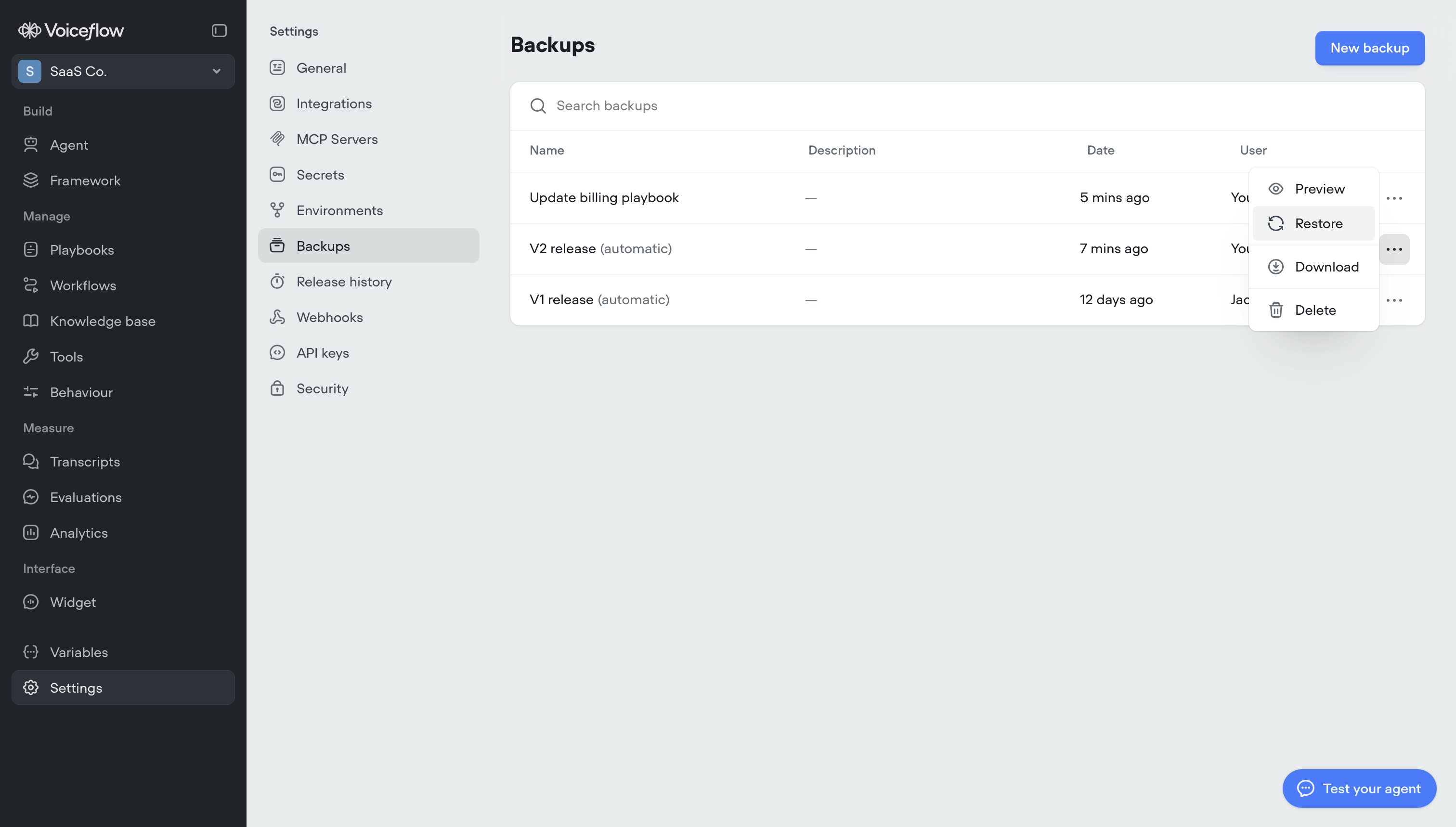Screen dimensions: 1456x827
Task: Click the Secrets key icon
Action: 278,174
